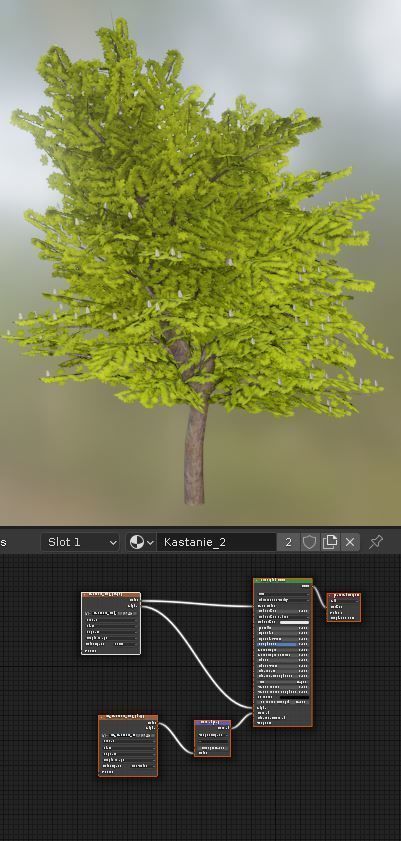This screenshot has height=841, width=401.
Task: Click the material user count 2 button
Action: point(288,542)
